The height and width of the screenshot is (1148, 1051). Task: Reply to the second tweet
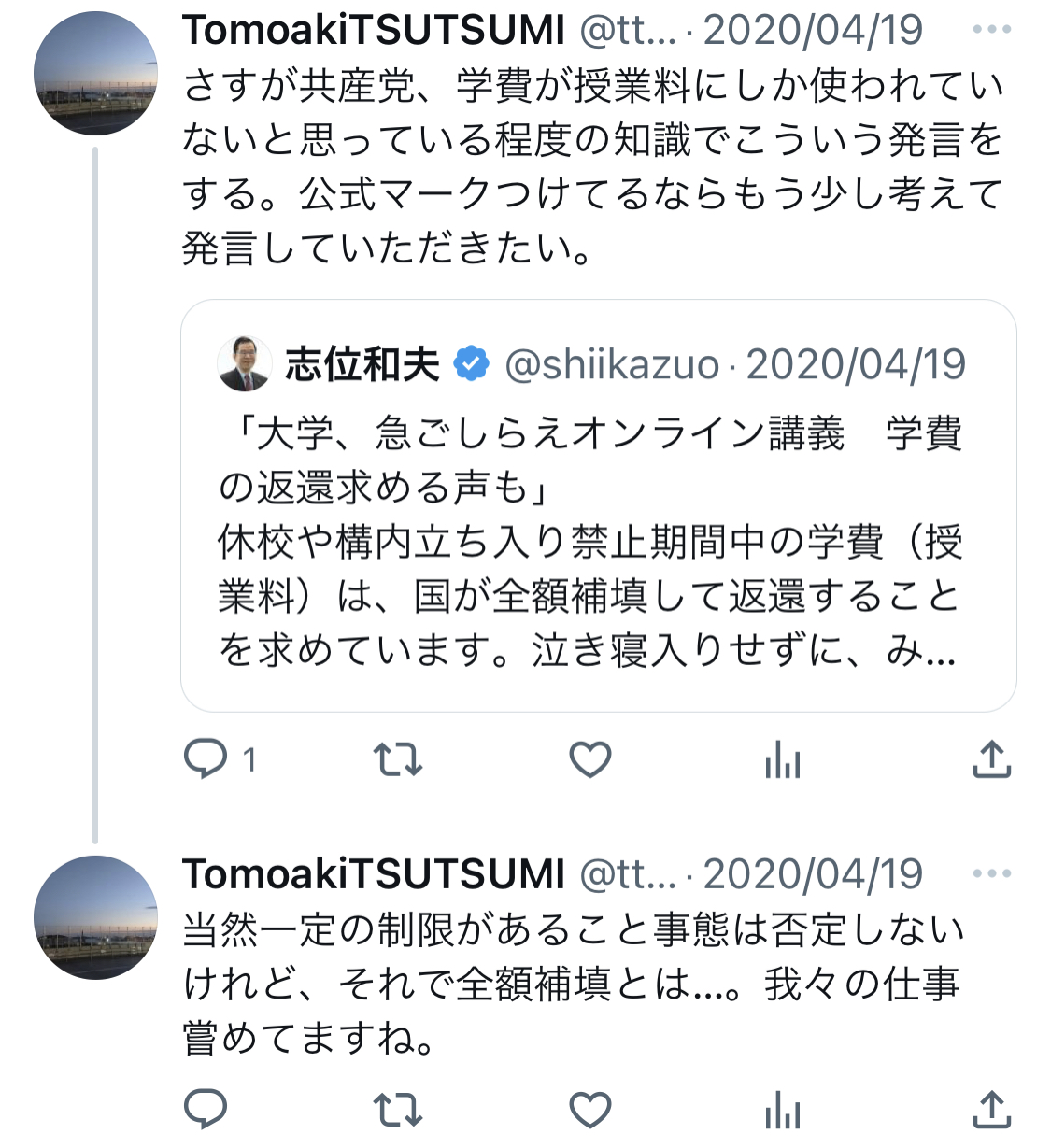point(206,1109)
